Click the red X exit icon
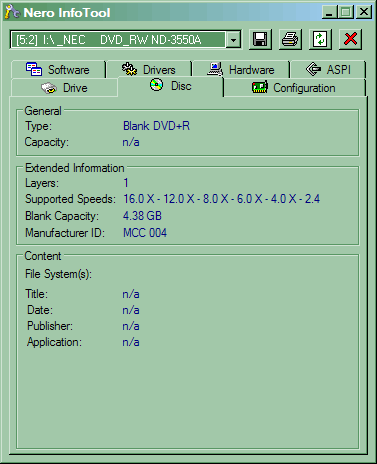 point(350,39)
